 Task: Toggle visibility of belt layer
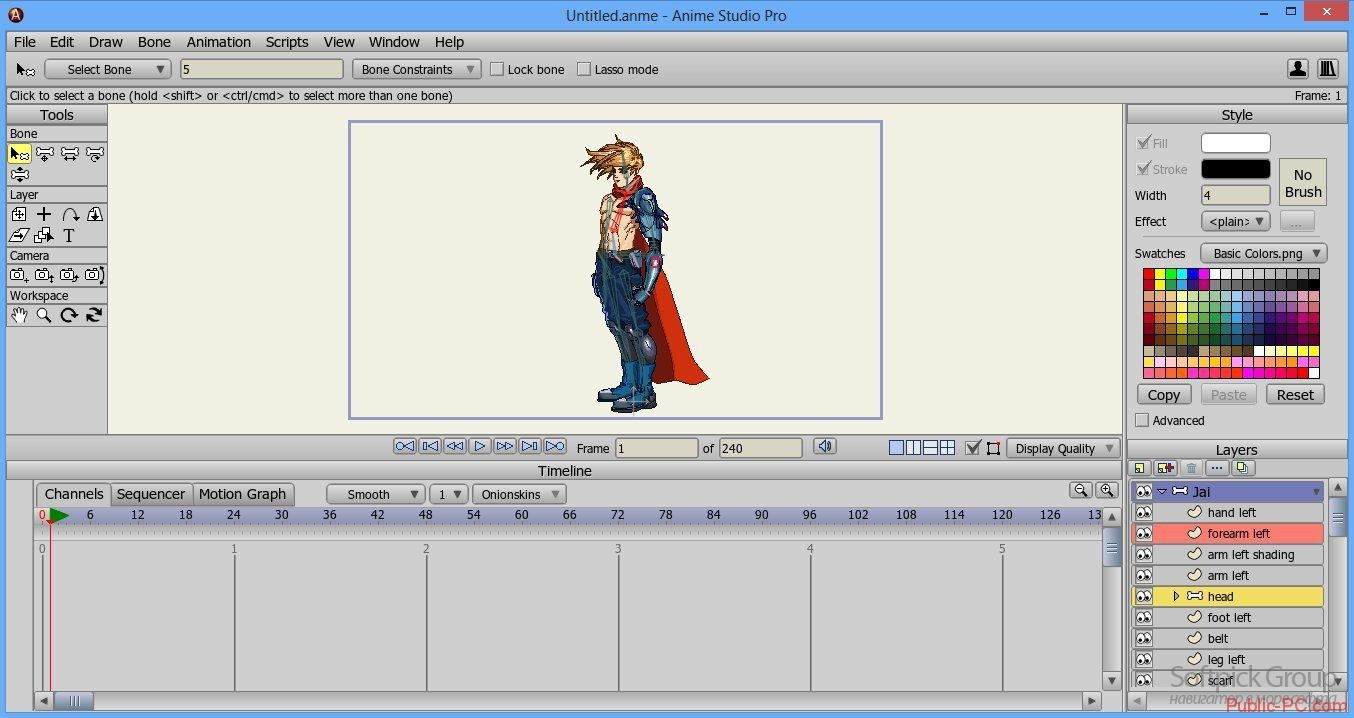coord(1143,638)
